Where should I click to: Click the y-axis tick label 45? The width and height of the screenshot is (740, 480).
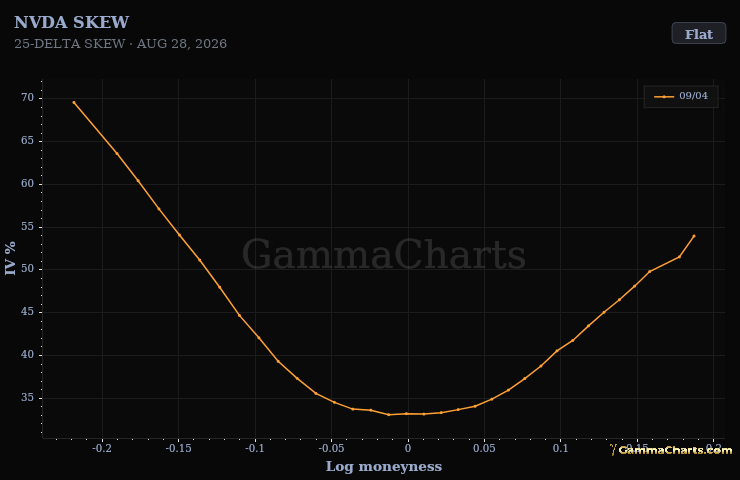(27, 312)
